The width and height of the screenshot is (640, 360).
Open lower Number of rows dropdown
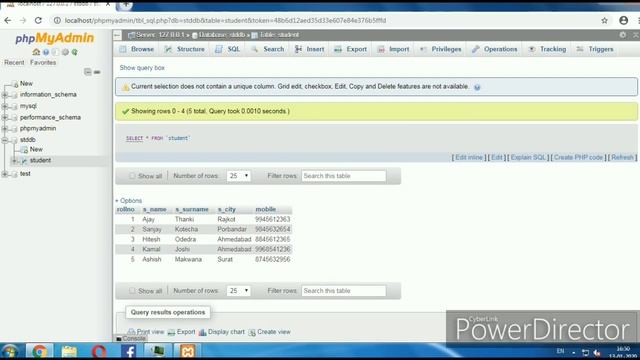pos(238,291)
